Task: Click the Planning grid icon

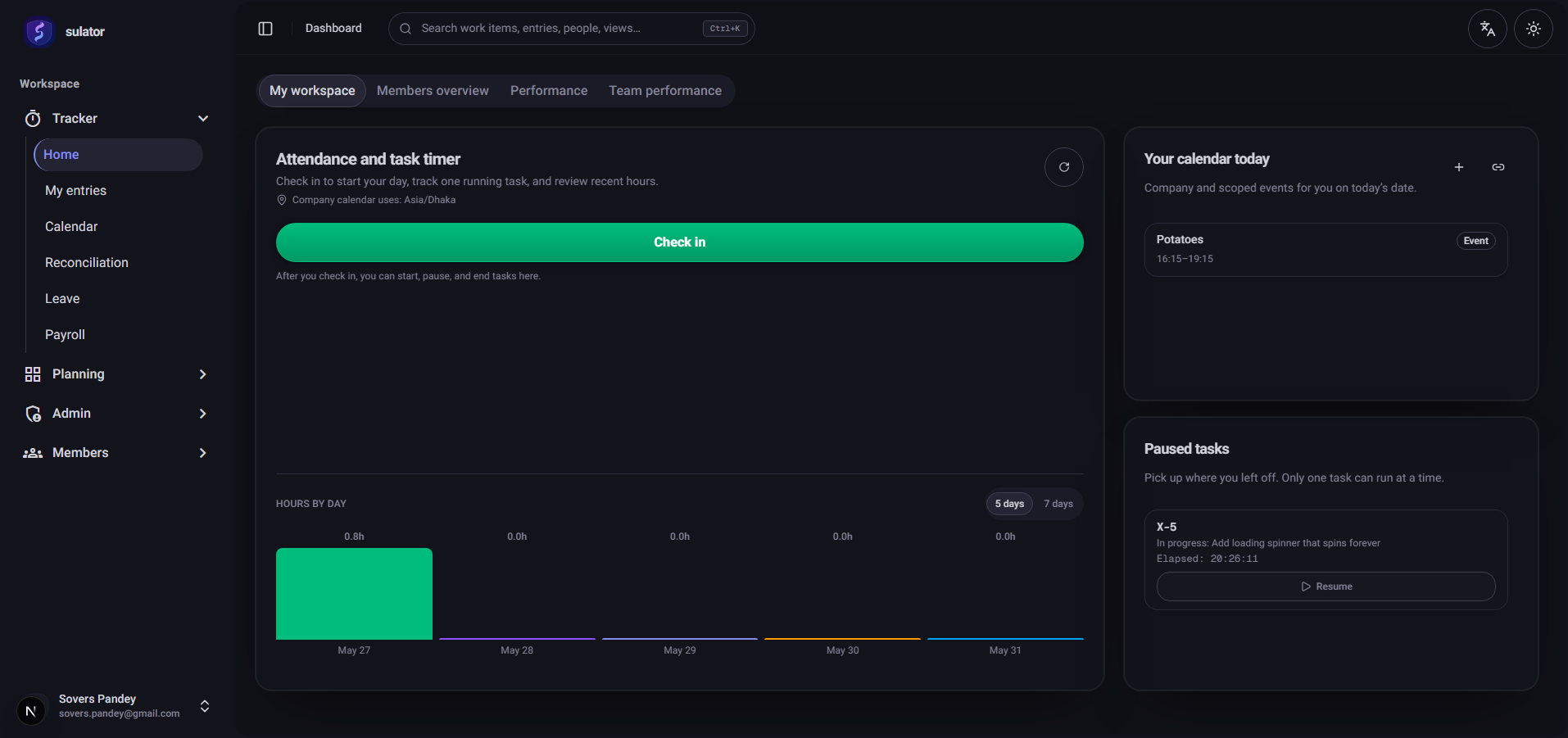Action: 33,374
